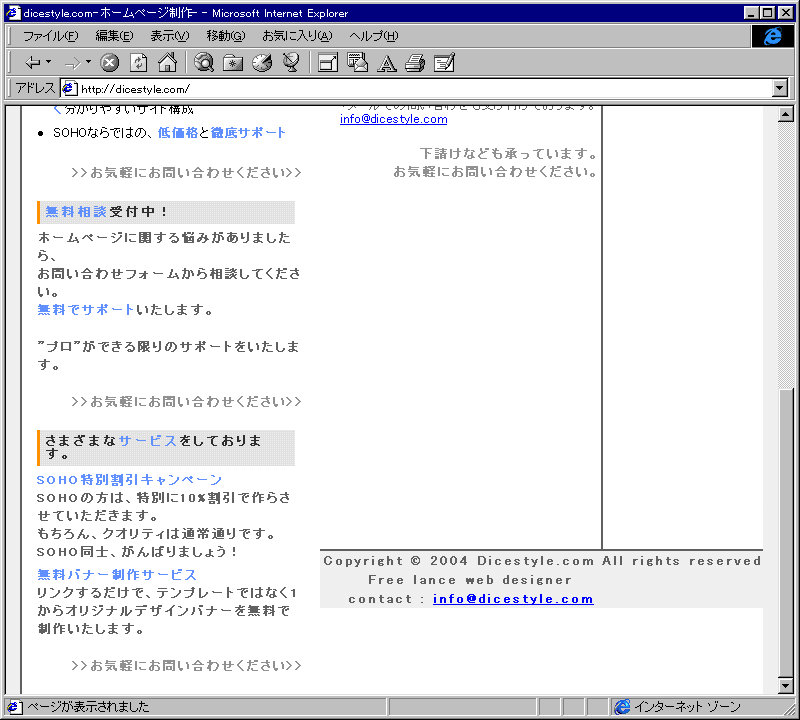The image size is (800, 720).
Task: Switch to Fullscreen view icon
Action: click(328, 63)
